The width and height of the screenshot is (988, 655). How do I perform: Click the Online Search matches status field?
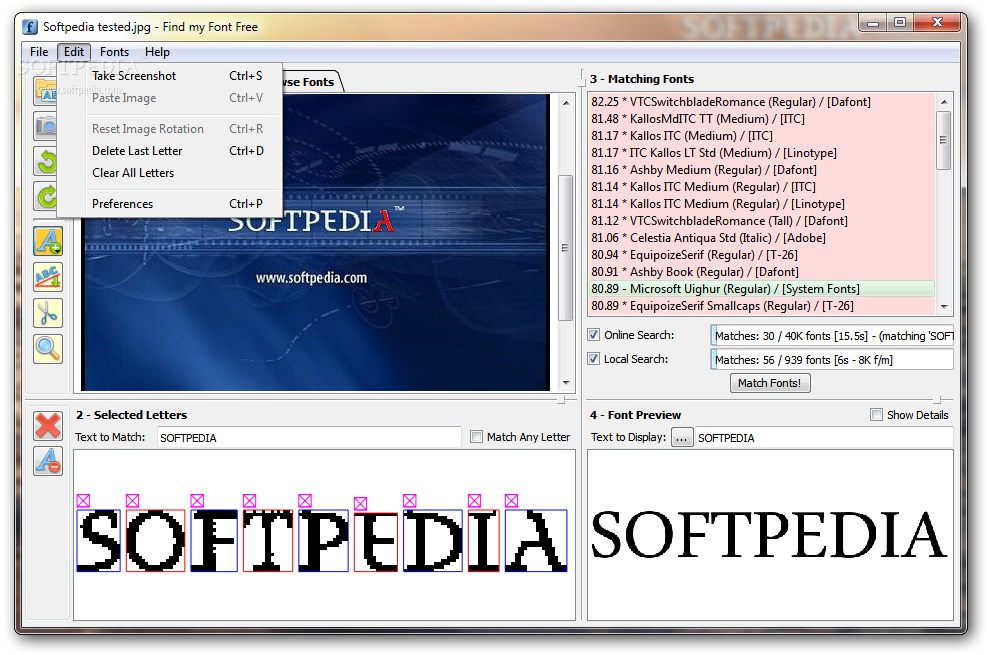[x=832, y=336]
